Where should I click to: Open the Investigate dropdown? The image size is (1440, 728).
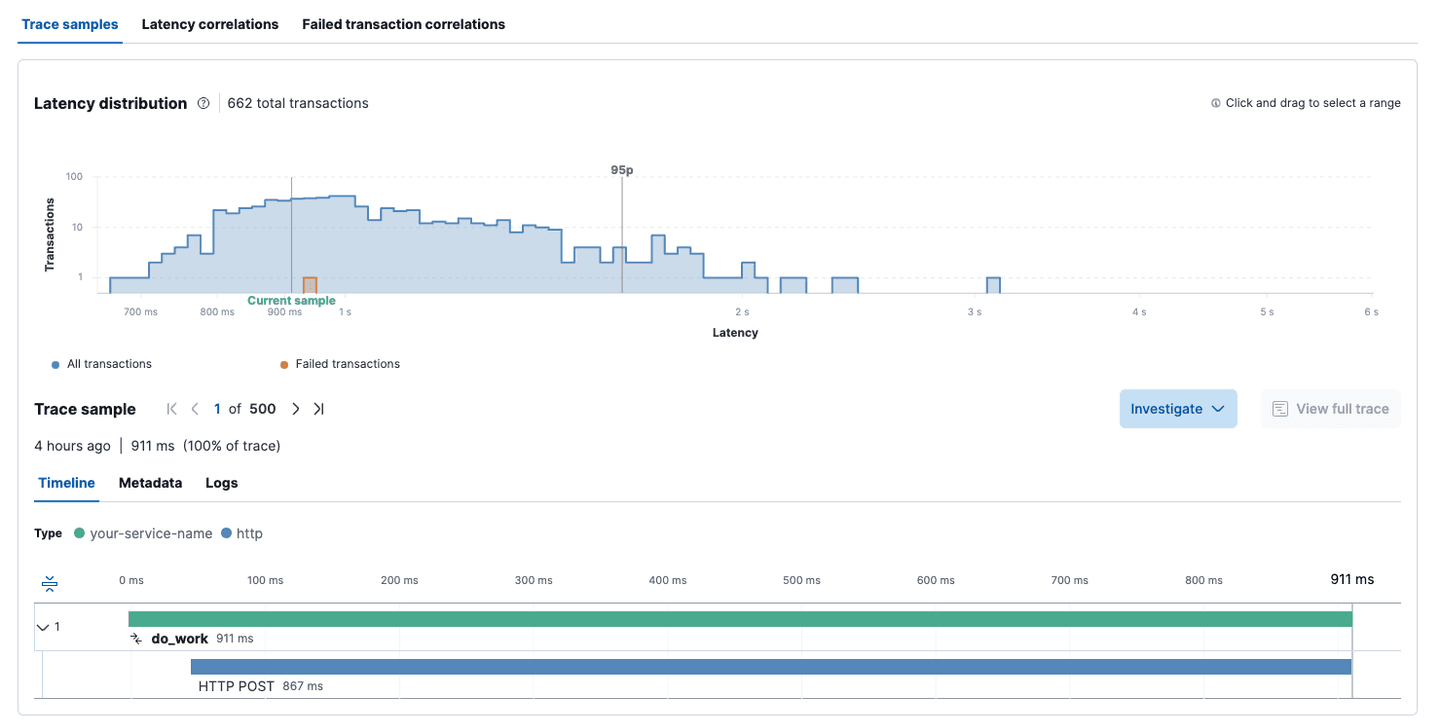pos(1178,408)
